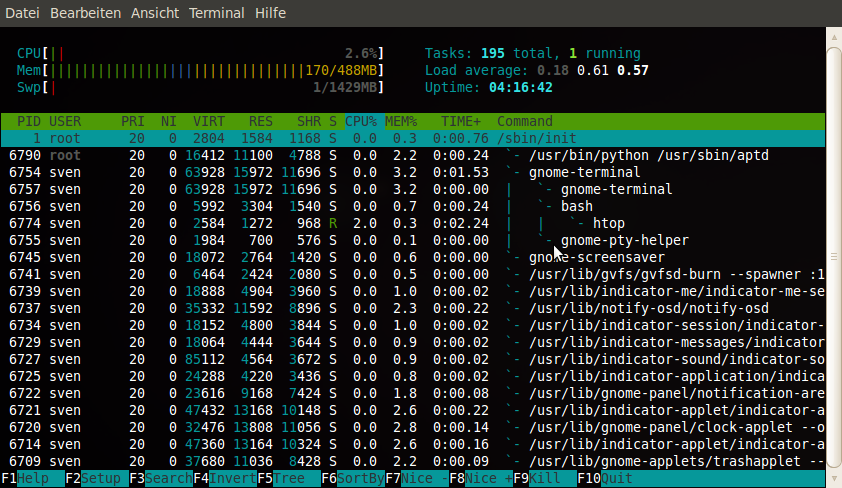Open the Hilfe menu
842x488 pixels.
click(270, 13)
